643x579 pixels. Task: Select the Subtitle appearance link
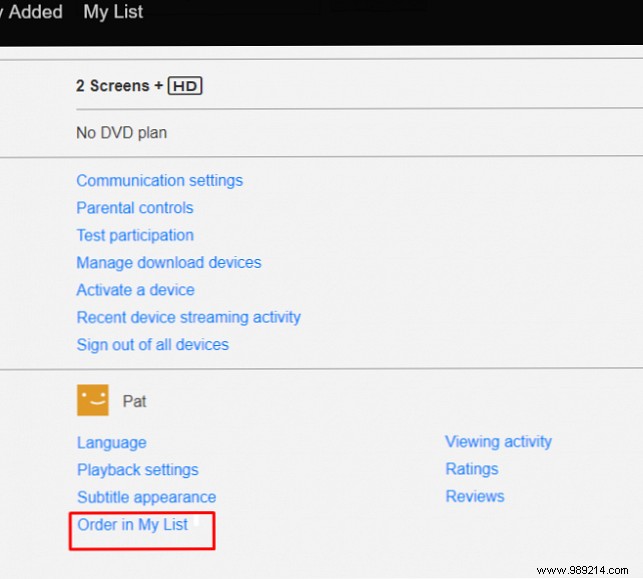point(146,497)
